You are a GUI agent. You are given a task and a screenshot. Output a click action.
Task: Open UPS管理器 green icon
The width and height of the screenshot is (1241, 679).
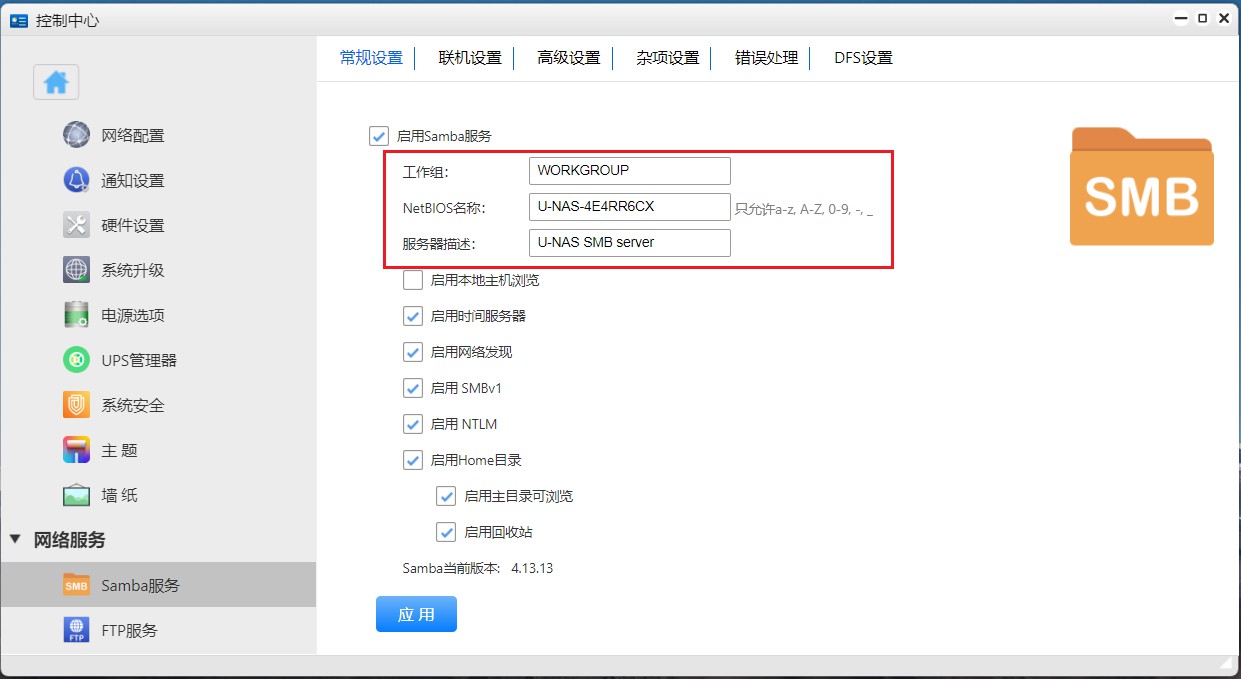point(77,360)
